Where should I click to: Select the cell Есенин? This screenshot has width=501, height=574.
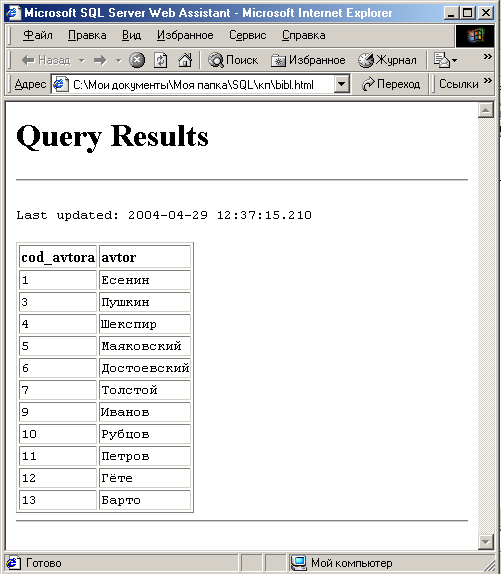[x=145, y=280]
